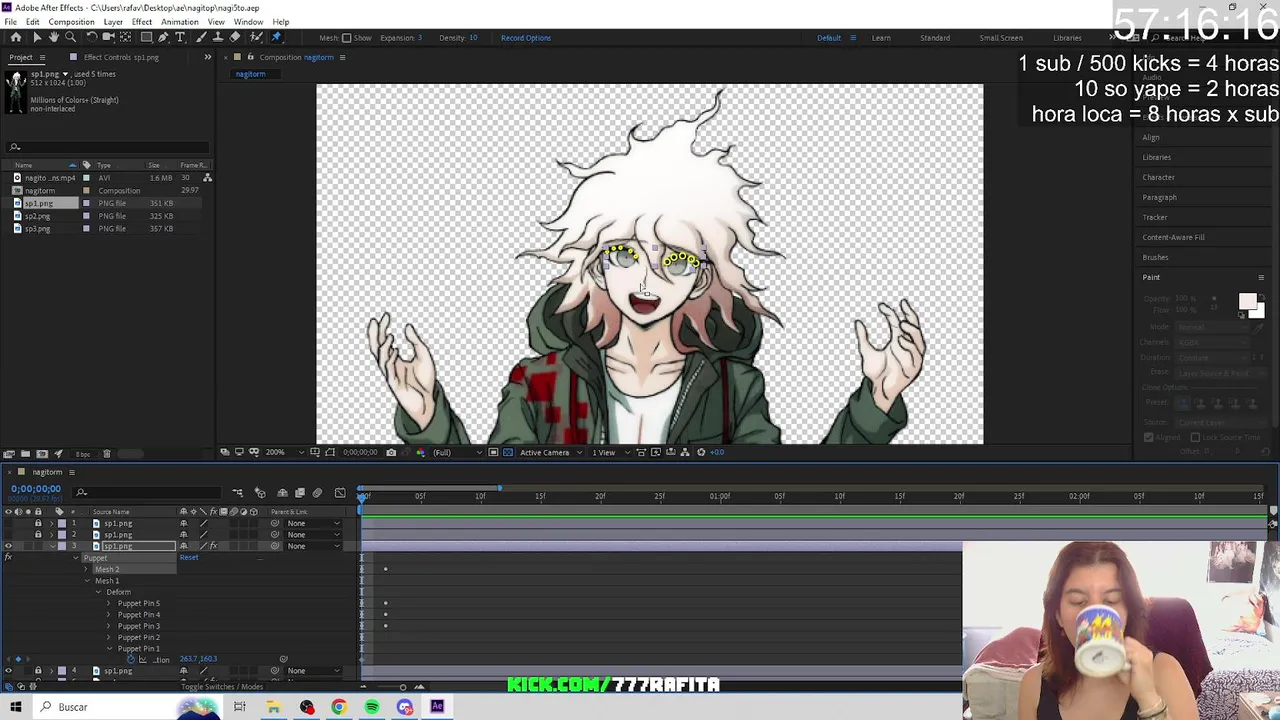Select the Puppet Pin tool
This screenshot has height=720, width=1280.
pos(276,37)
